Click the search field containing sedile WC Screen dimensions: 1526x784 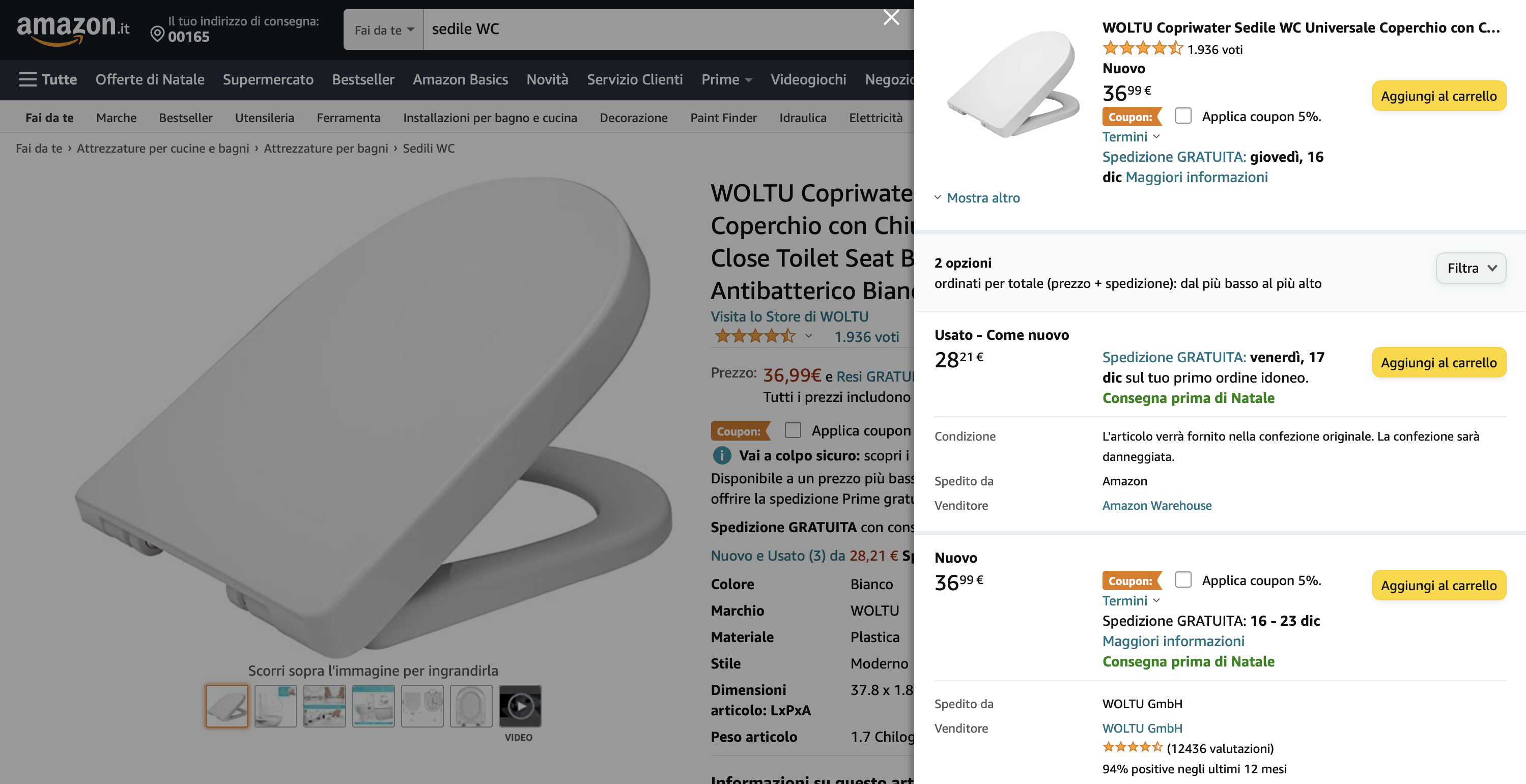pyautogui.click(x=652, y=29)
